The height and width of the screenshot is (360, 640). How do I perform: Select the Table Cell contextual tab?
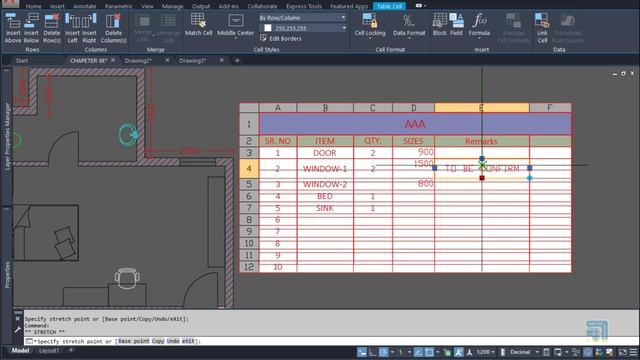pyautogui.click(x=389, y=6)
